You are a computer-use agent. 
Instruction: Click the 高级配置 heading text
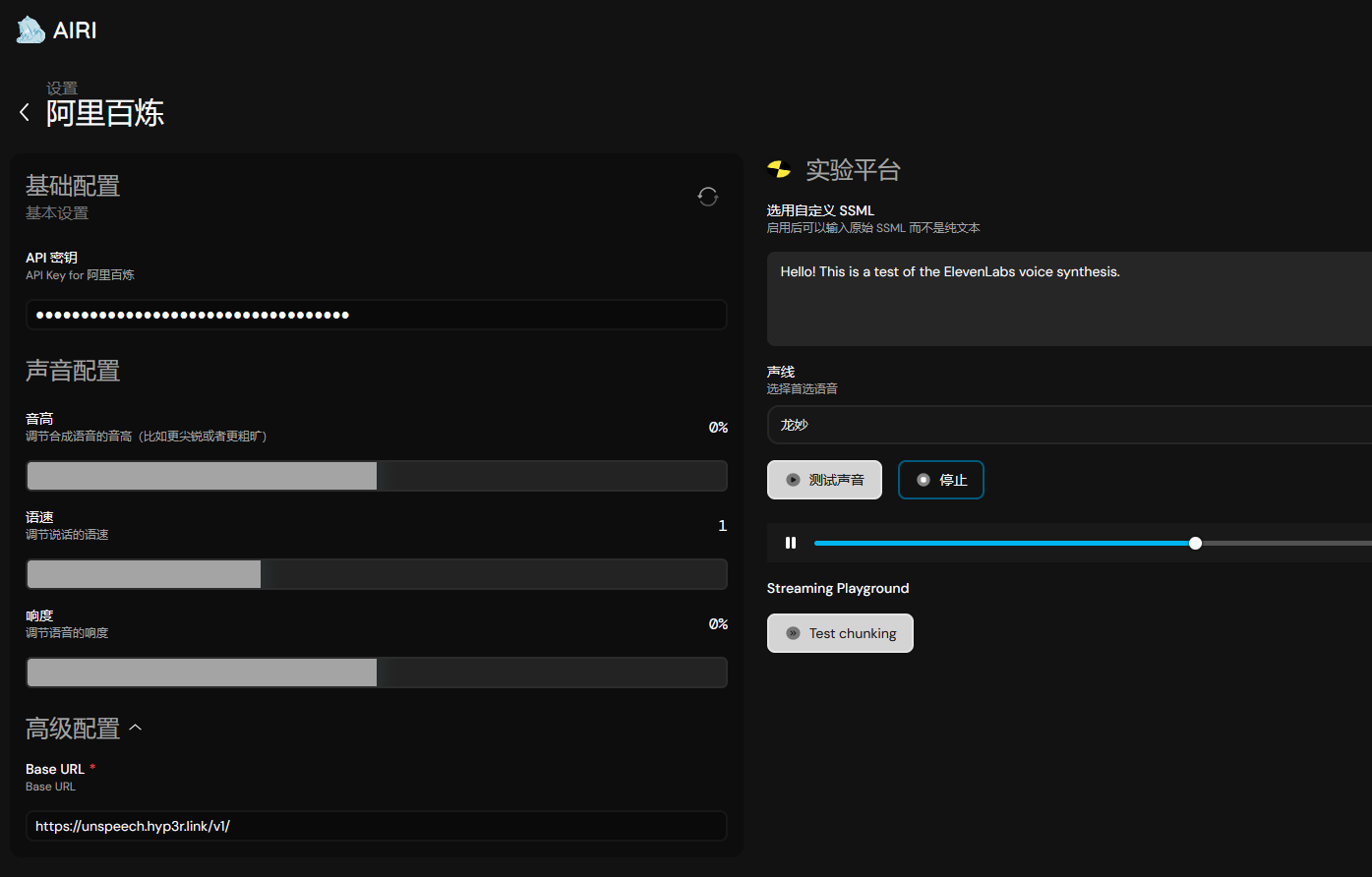73,729
